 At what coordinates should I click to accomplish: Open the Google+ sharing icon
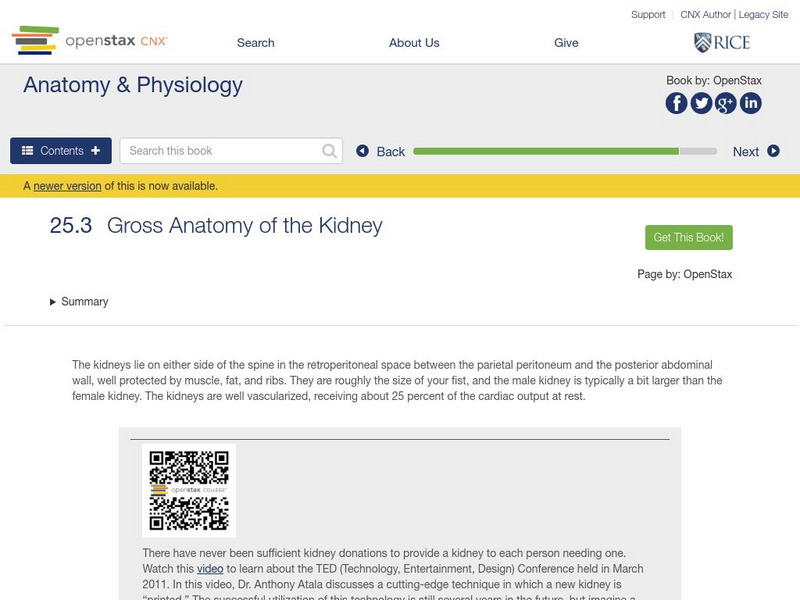[x=726, y=101]
